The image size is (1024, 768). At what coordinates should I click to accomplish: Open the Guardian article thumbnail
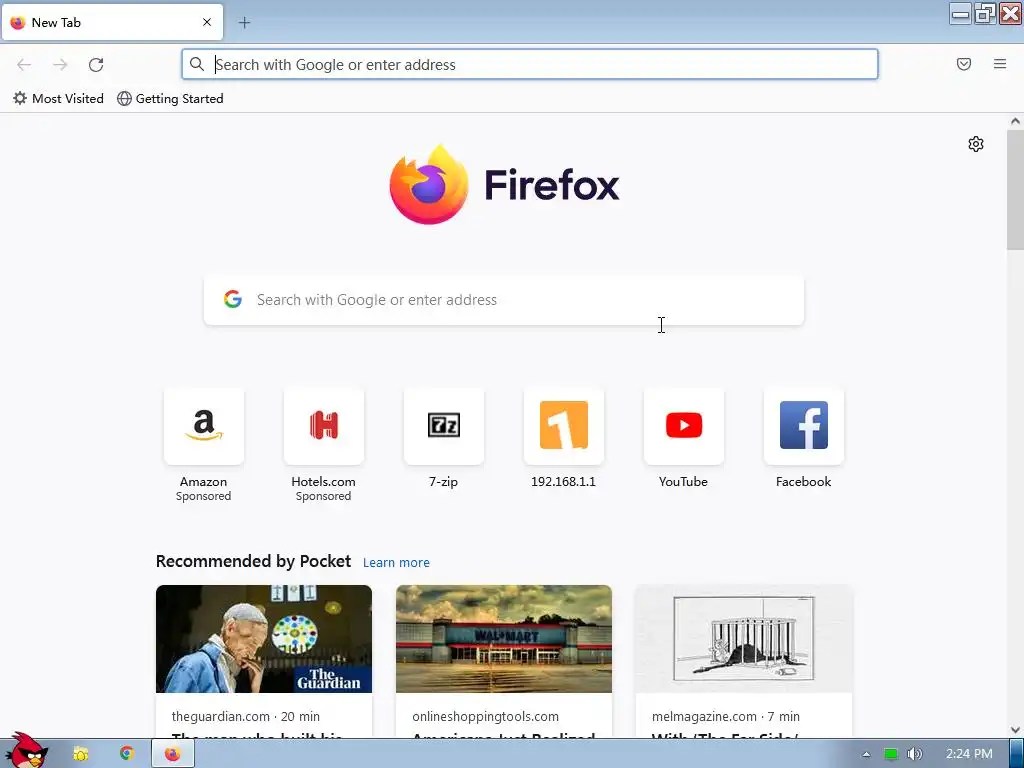pyautogui.click(x=264, y=639)
